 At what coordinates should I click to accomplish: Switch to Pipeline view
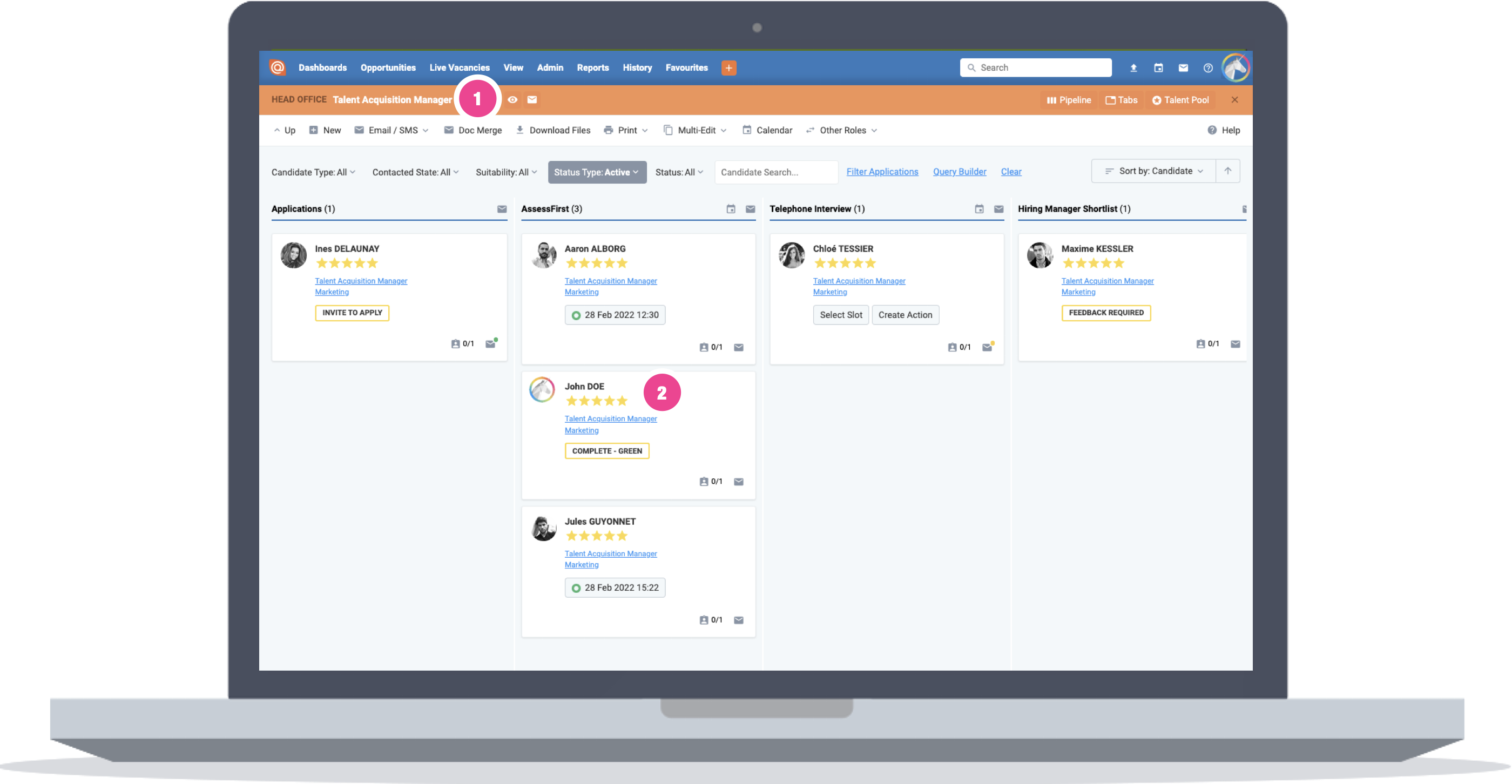1068,100
